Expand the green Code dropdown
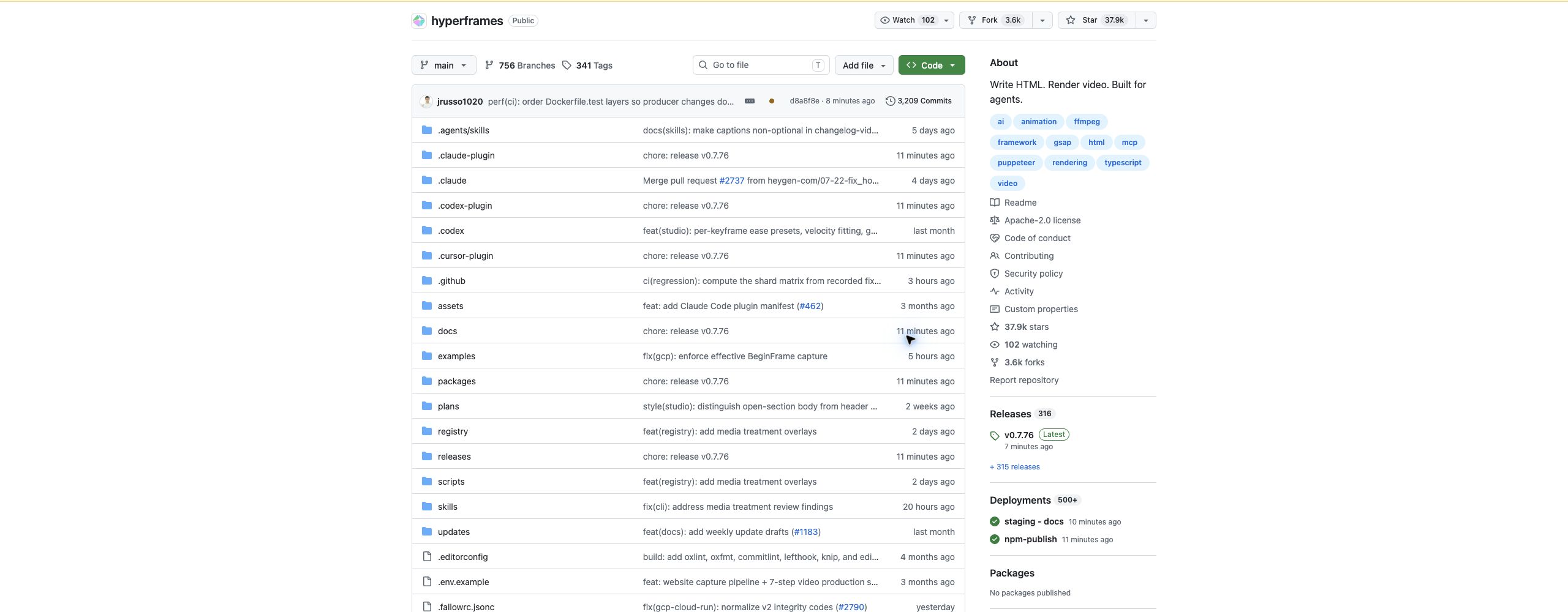The height and width of the screenshot is (612, 1568). tap(932, 65)
